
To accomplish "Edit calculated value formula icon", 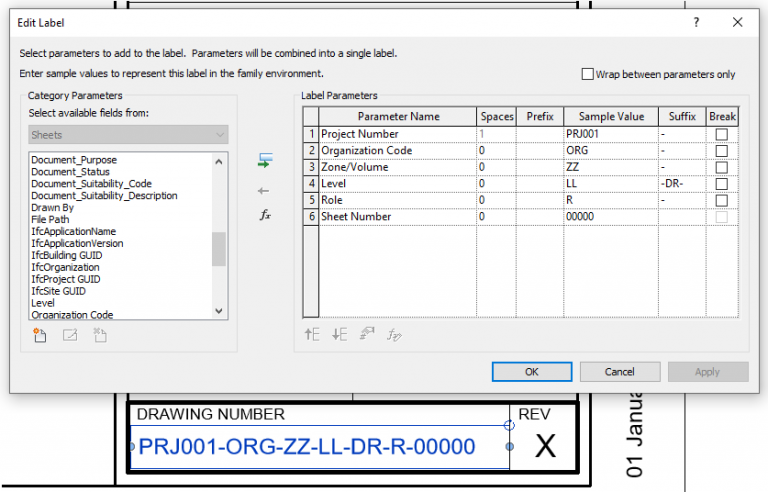I will click(394, 335).
